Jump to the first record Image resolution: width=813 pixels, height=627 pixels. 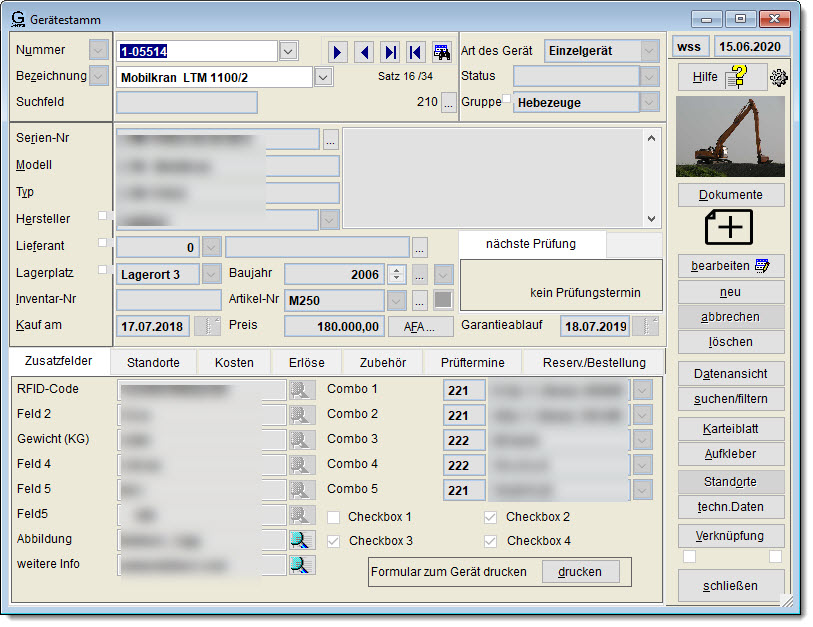pyautogui.click(x=416, y=52)
